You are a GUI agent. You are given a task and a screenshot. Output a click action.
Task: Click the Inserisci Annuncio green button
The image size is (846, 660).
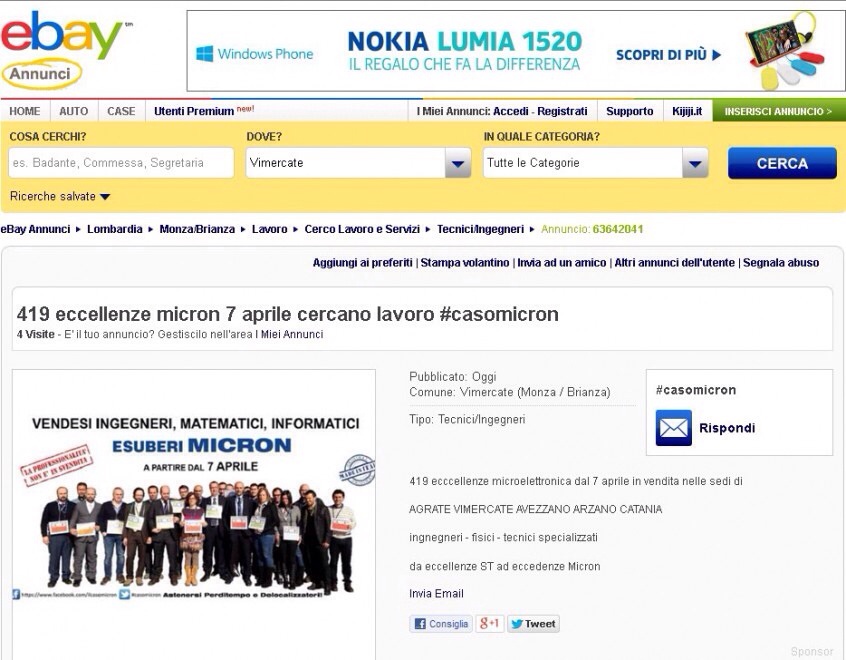click(778, 111)
